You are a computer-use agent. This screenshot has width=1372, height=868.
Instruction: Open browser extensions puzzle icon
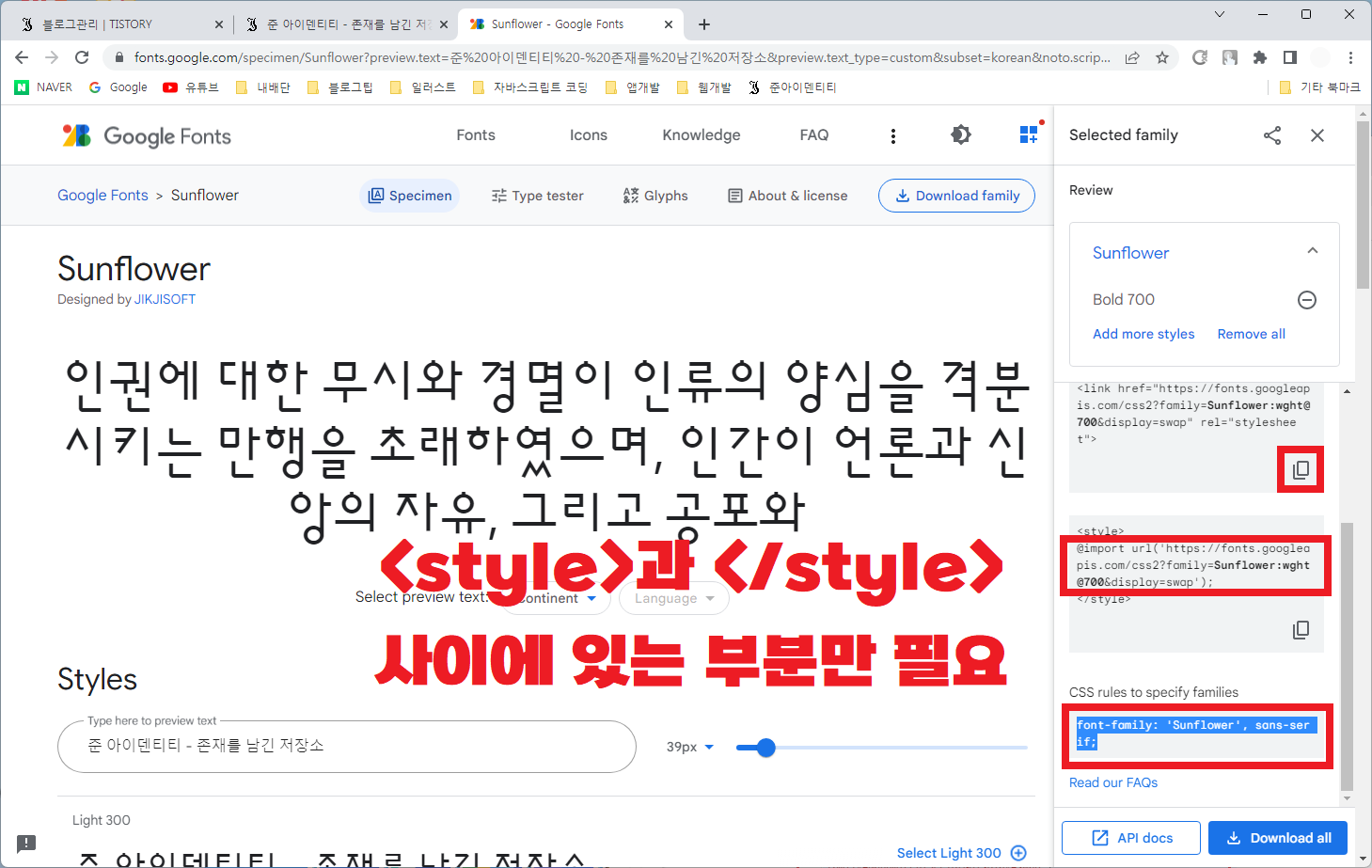coord(1260,57)
